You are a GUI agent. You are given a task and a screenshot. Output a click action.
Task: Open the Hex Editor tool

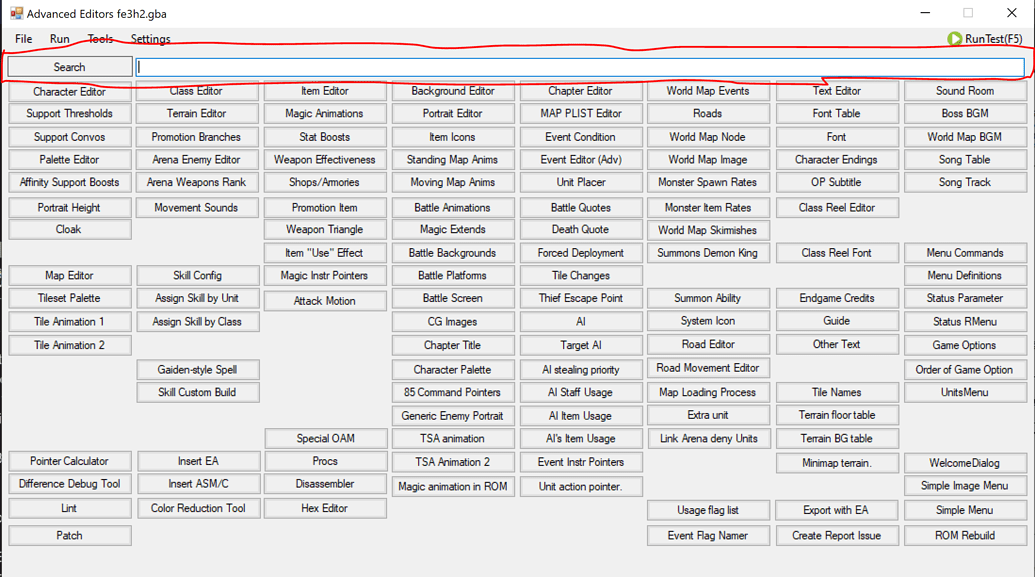point(325,509)
